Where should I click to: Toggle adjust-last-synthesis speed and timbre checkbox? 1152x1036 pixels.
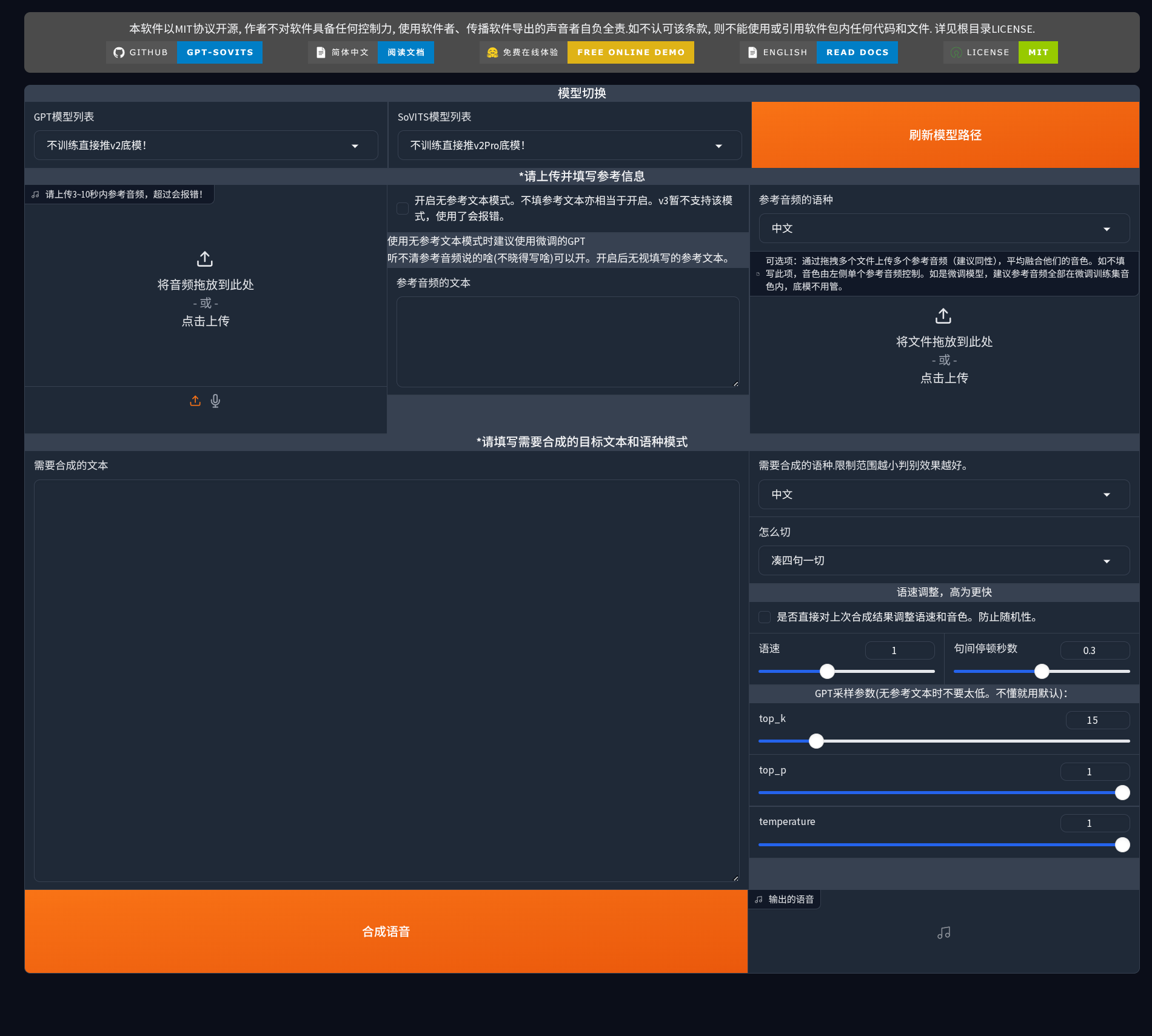pos(765,617)
